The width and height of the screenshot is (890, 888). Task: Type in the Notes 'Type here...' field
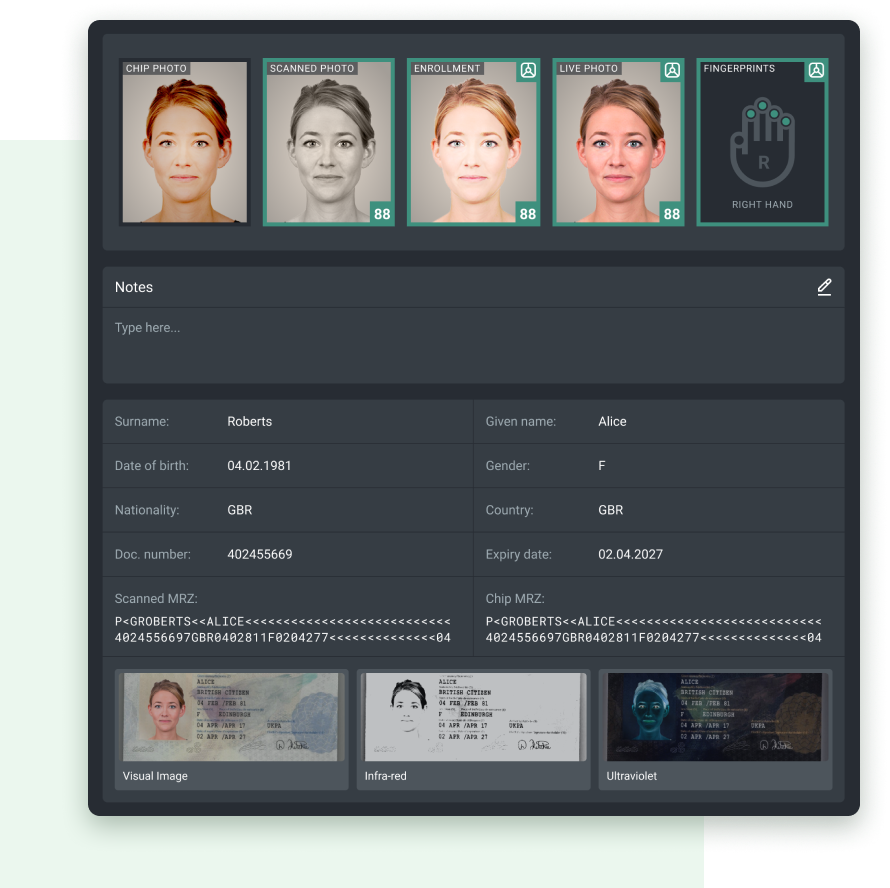point(473,345)
